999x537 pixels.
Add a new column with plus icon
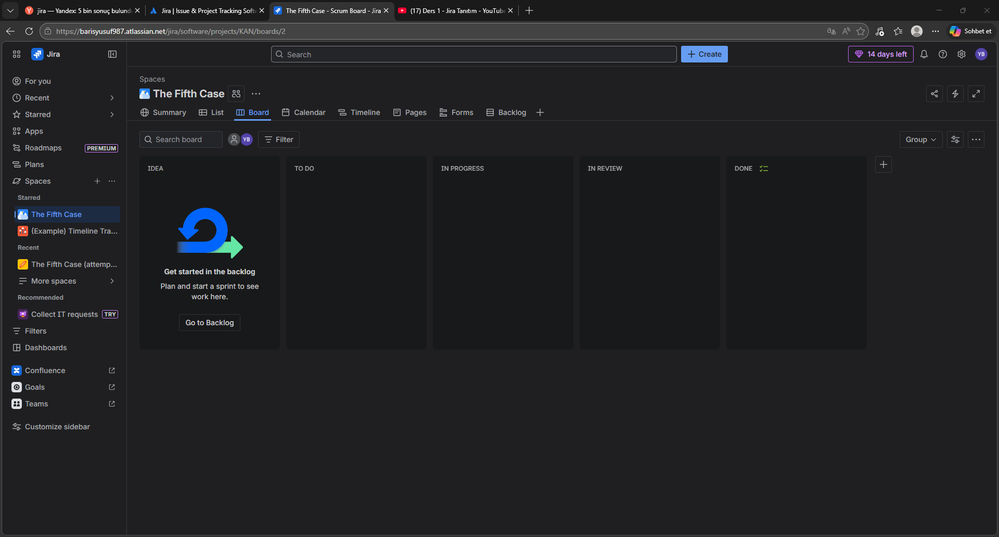(883, 164)
